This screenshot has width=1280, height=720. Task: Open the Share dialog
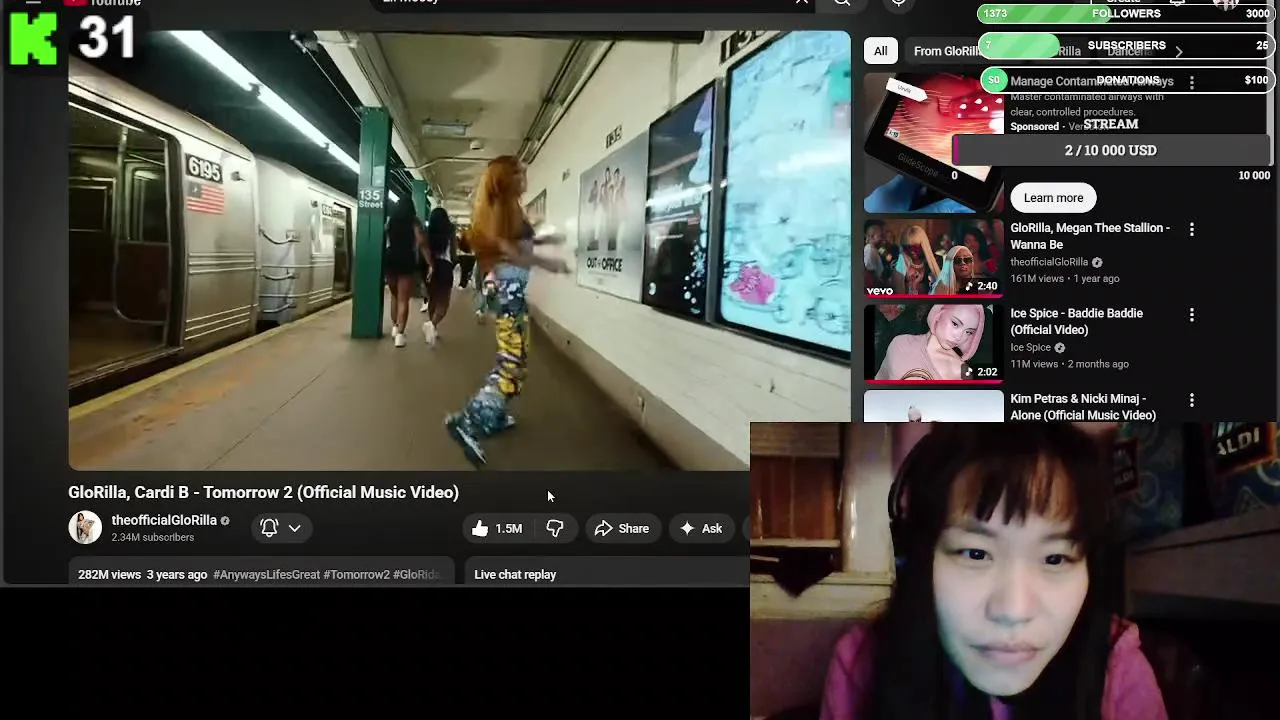(x=621, y=528)
